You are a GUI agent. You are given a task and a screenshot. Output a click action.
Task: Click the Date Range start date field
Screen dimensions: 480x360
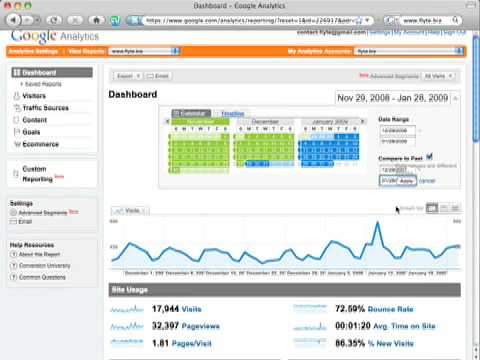click(398, 131)
